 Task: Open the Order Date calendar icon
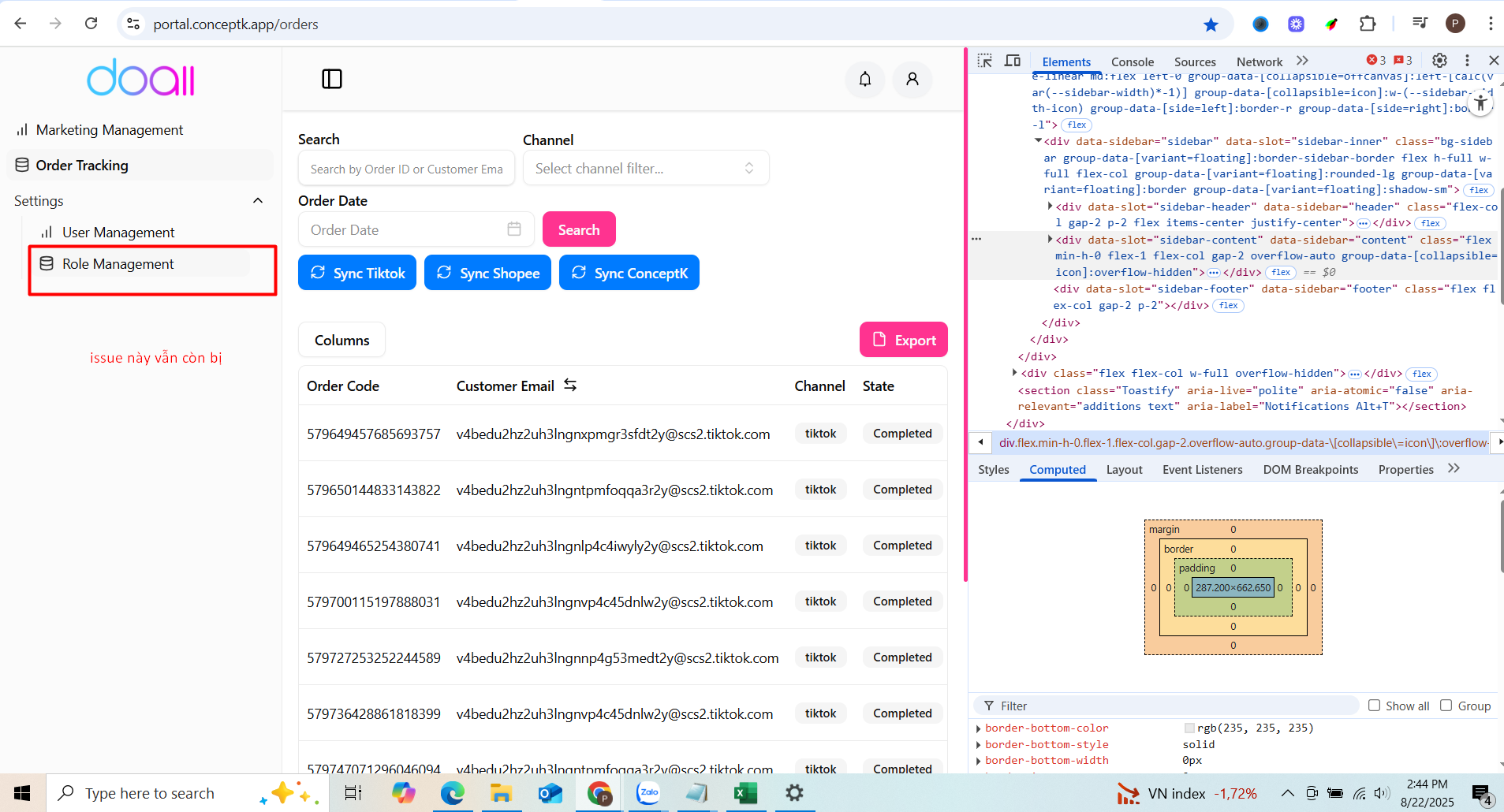coord(514,229)
